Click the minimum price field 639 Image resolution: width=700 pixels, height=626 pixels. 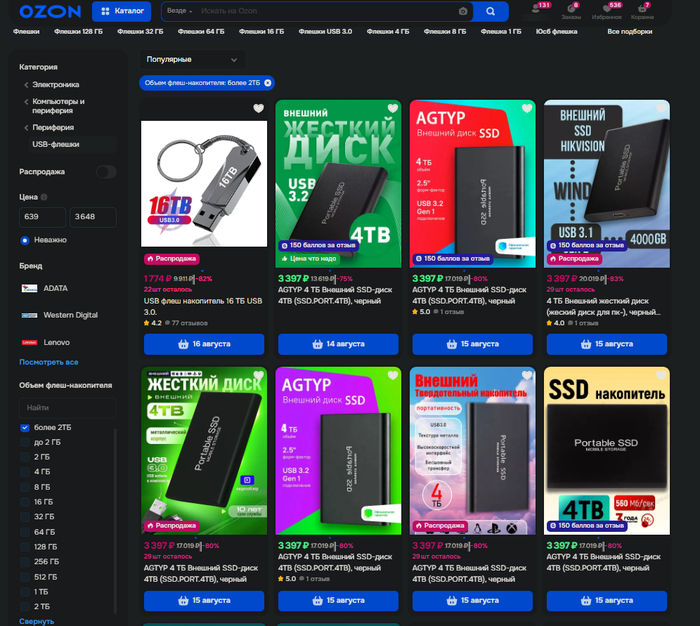point(42,217)
